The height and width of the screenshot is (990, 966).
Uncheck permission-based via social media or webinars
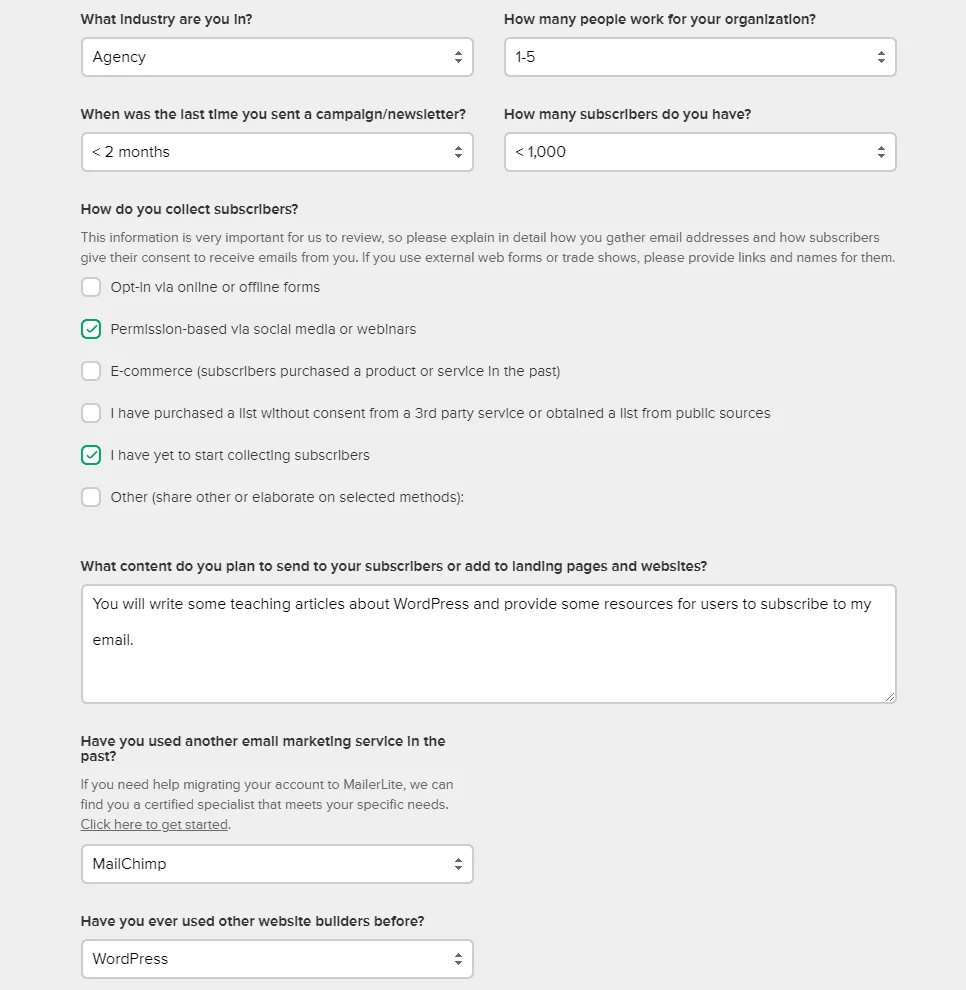91,329
